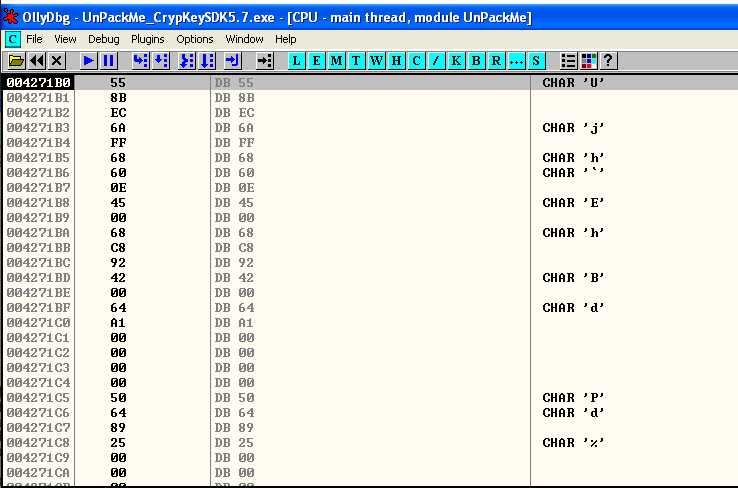Click the Trace Over toolbar icon

[207, 61]
